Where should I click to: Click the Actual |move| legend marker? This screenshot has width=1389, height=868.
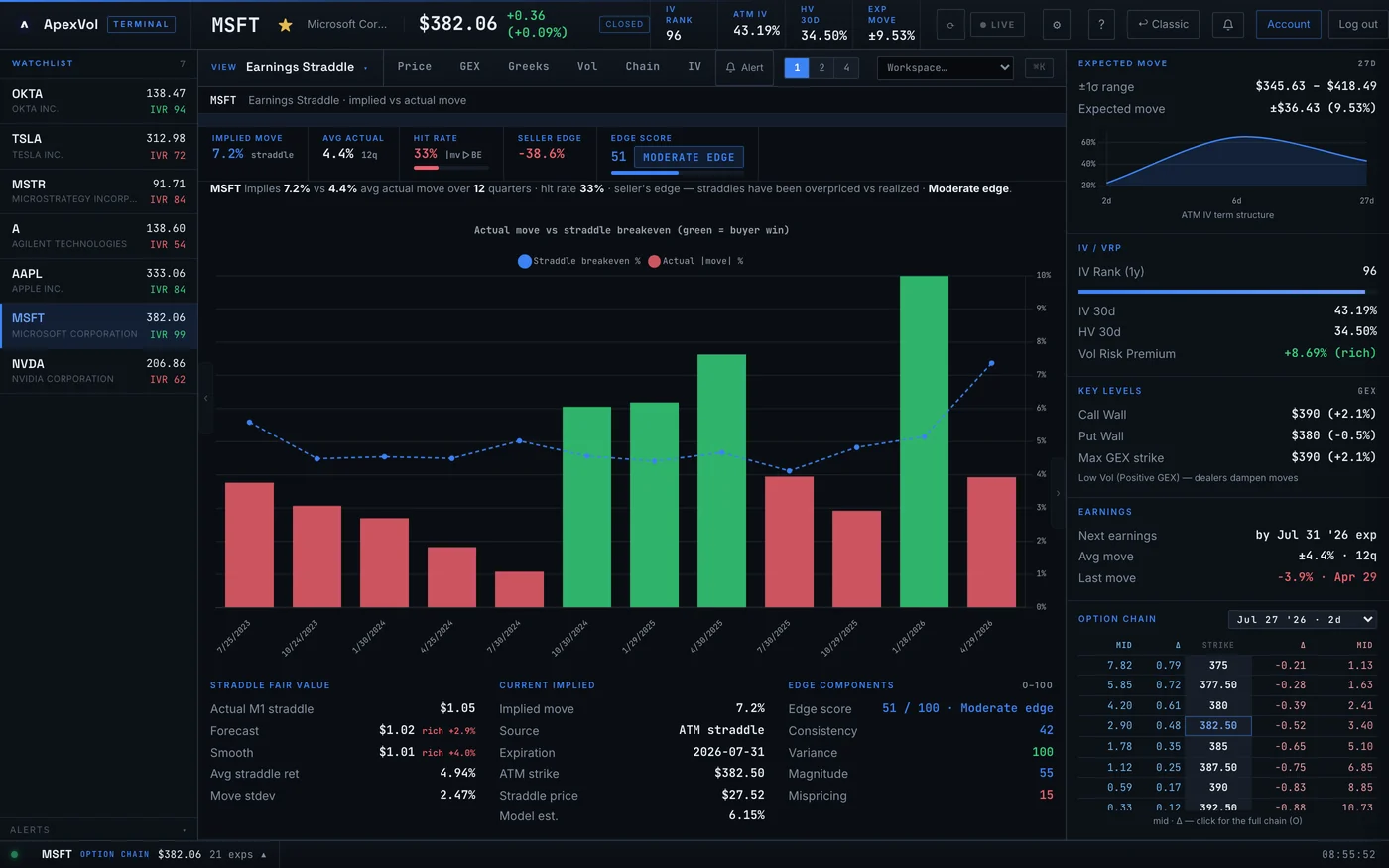pos(654,261)
